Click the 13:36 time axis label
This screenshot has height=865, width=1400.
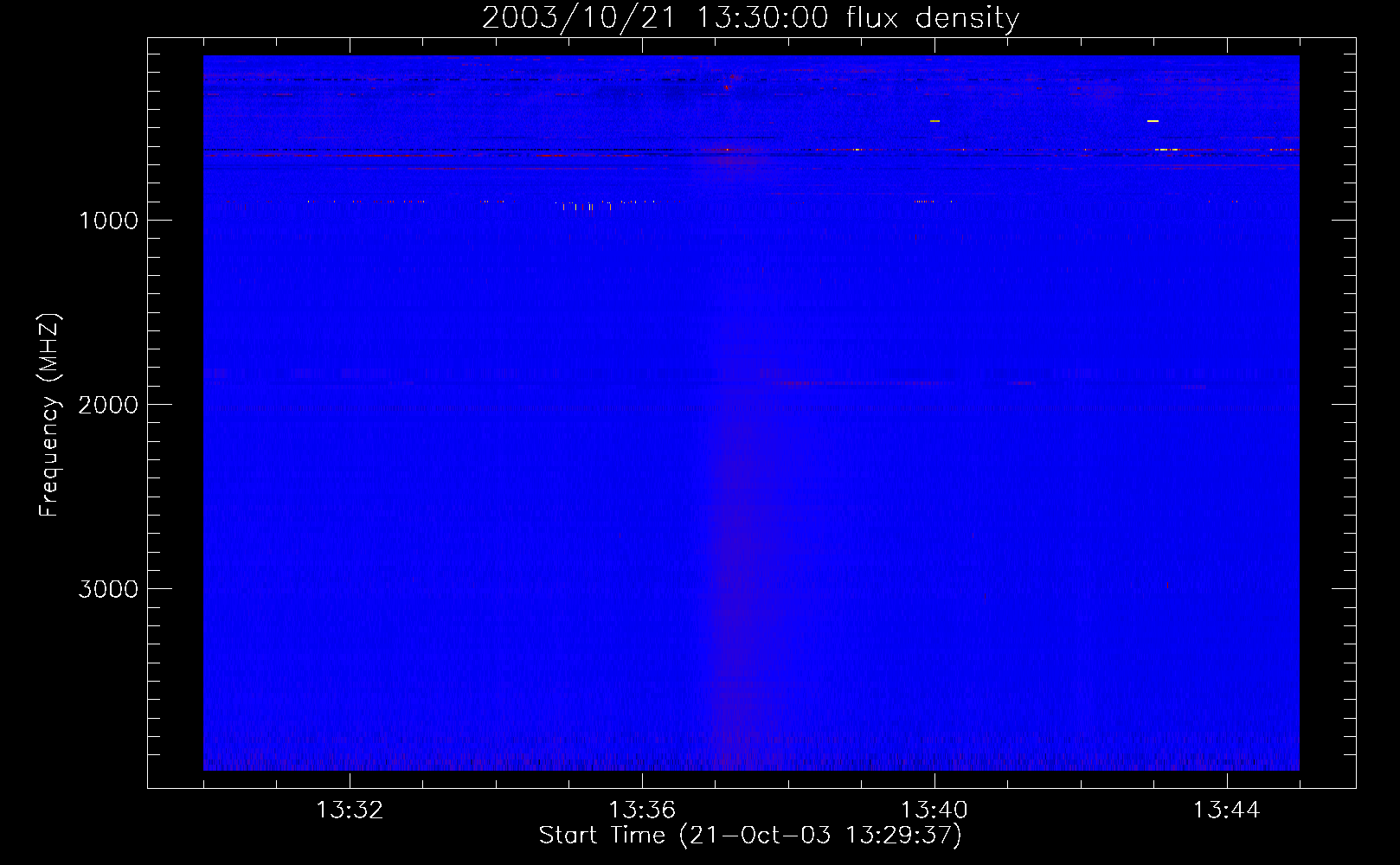642,811
